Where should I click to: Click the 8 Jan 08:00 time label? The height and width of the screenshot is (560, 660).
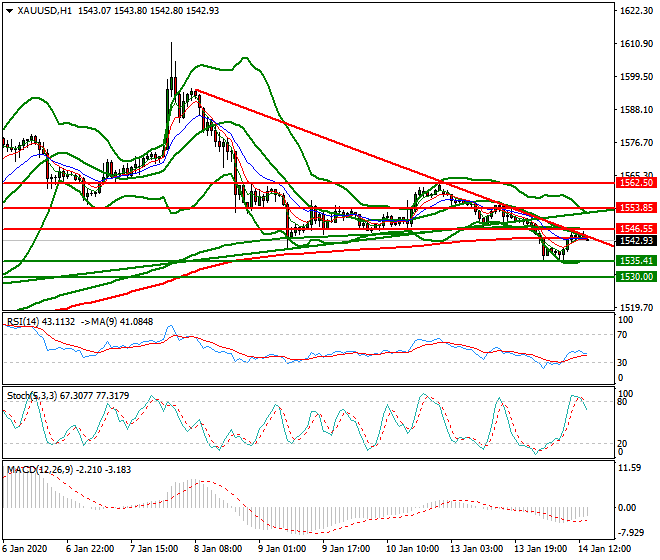(x=218, y=549)
